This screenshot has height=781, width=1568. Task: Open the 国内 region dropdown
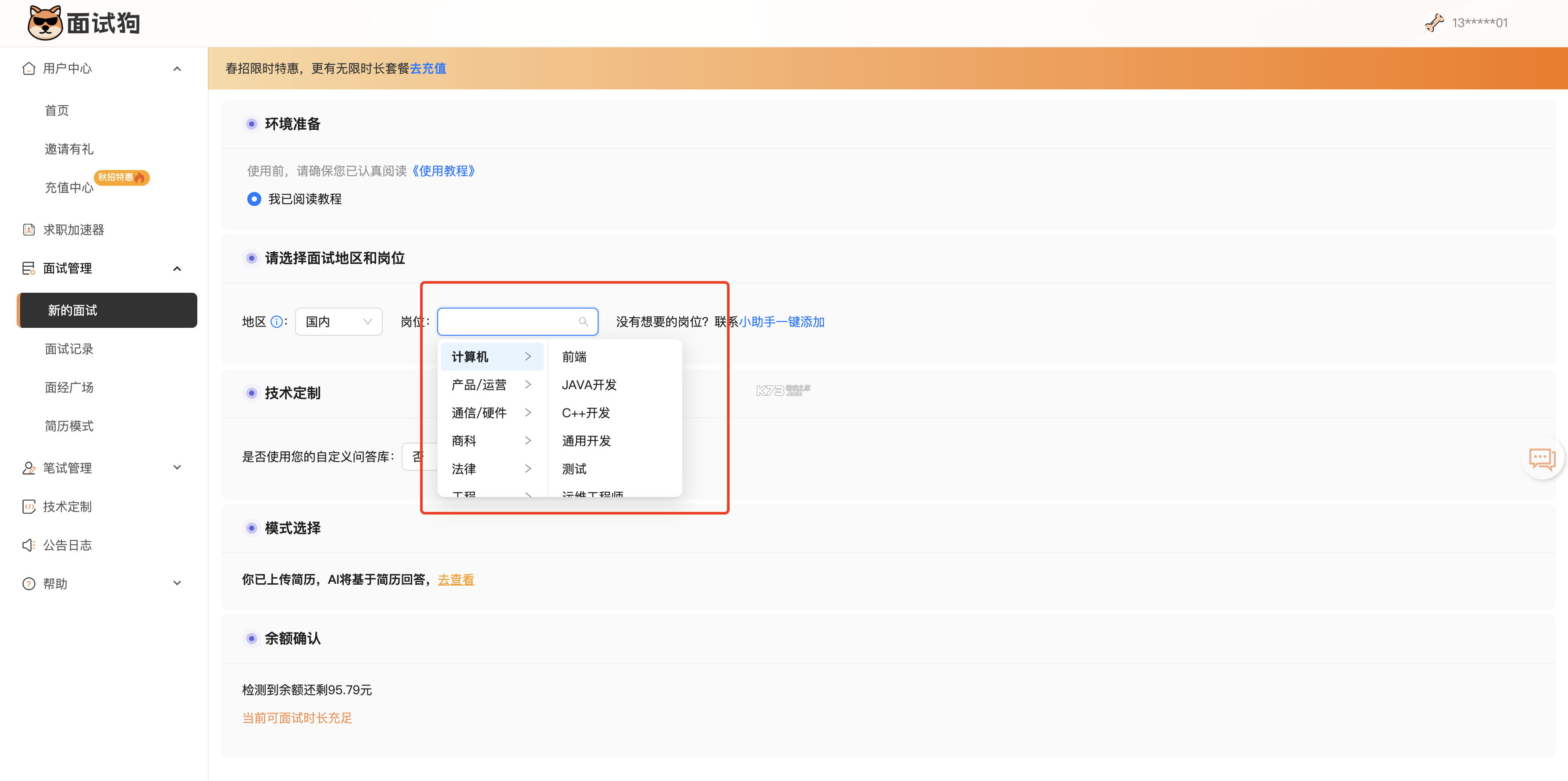coord(339,322)
